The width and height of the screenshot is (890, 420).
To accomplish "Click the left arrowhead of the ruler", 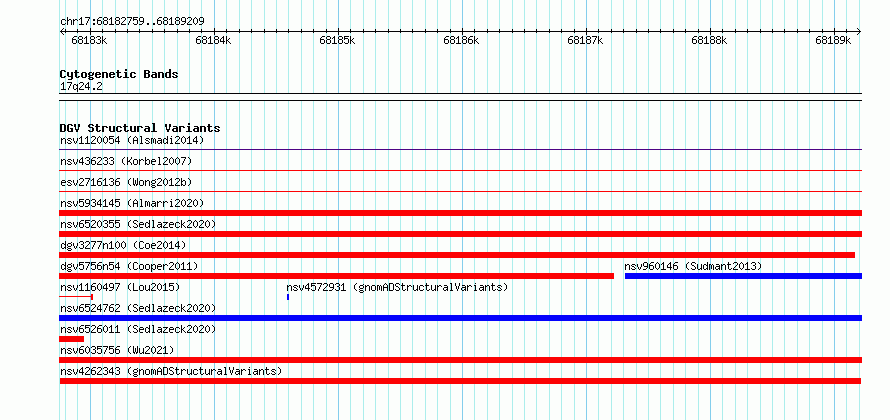I will coord(62,31).
